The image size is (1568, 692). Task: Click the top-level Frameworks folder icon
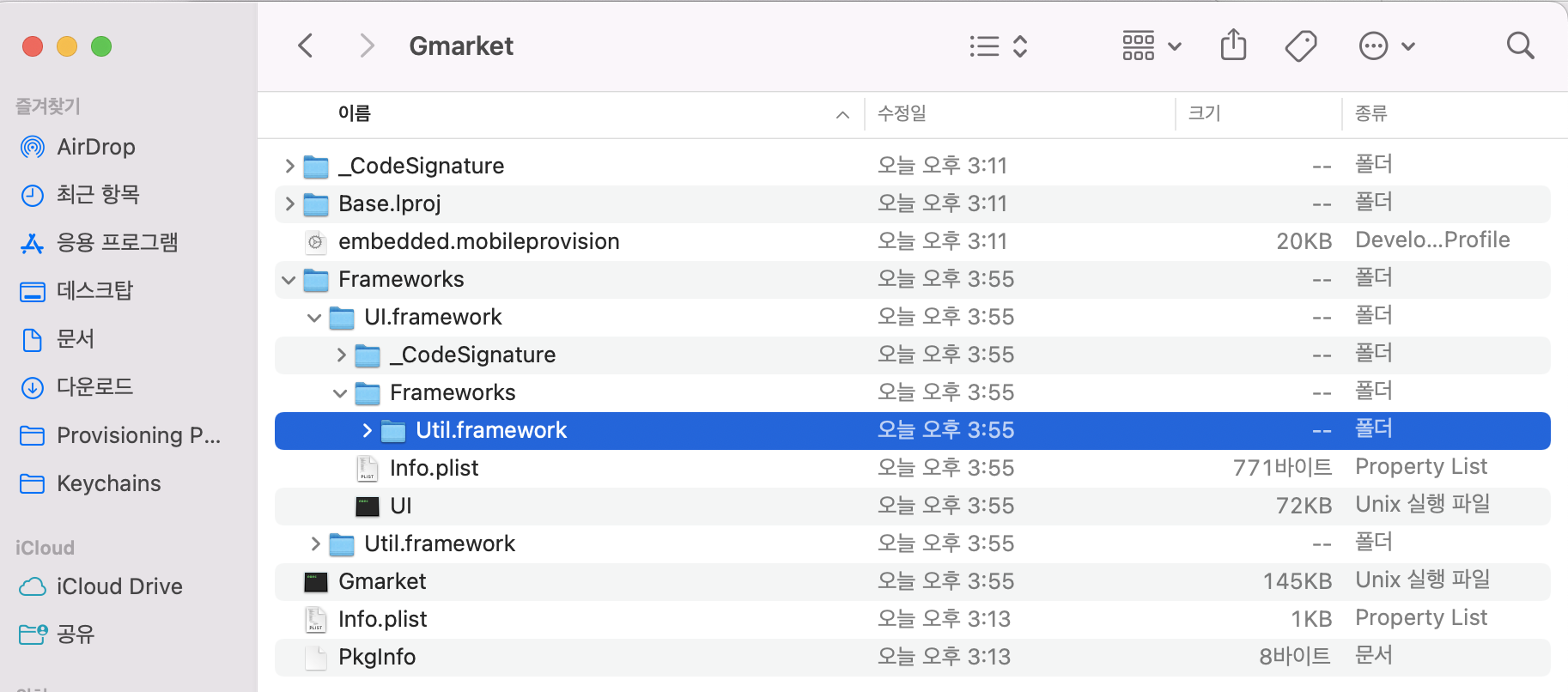tap(316, 280)
